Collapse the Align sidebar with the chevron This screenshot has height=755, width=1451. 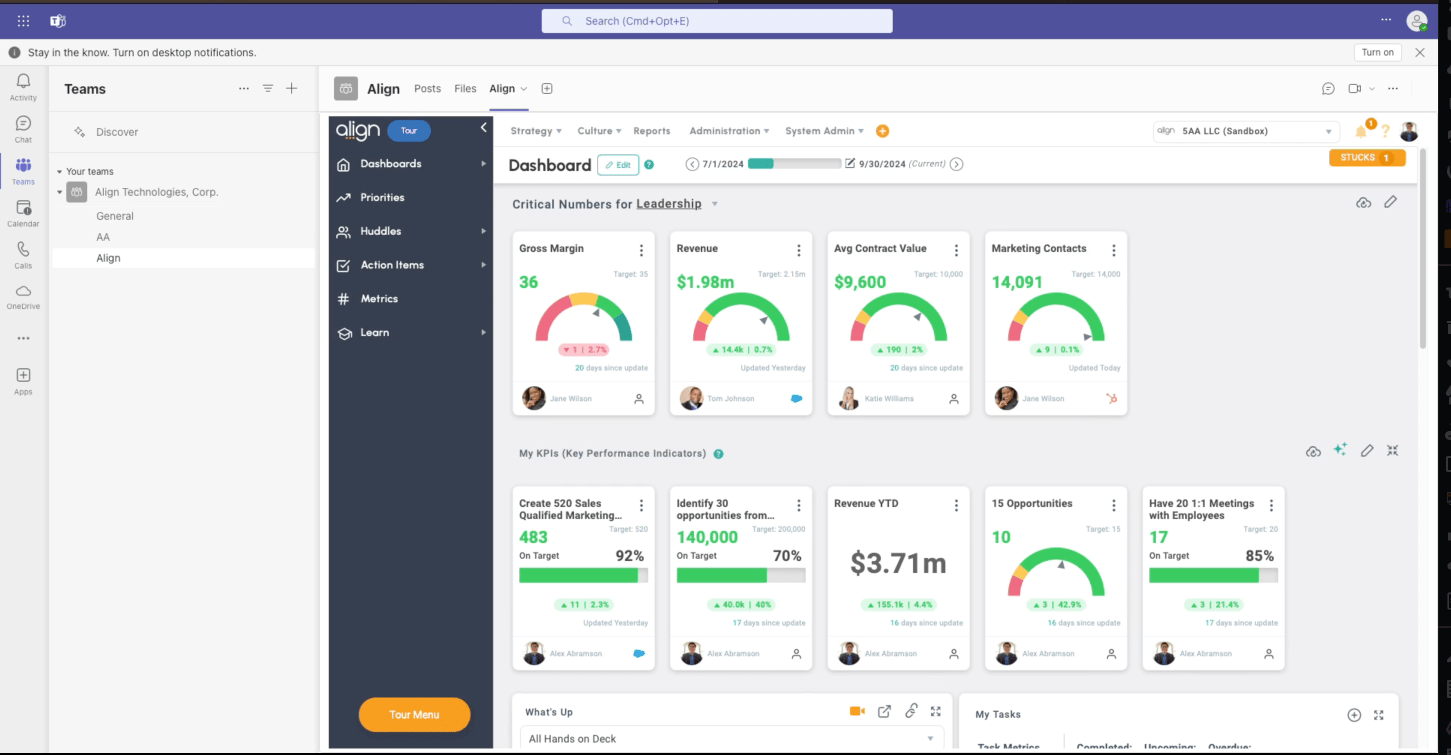(x=483, y=128)
